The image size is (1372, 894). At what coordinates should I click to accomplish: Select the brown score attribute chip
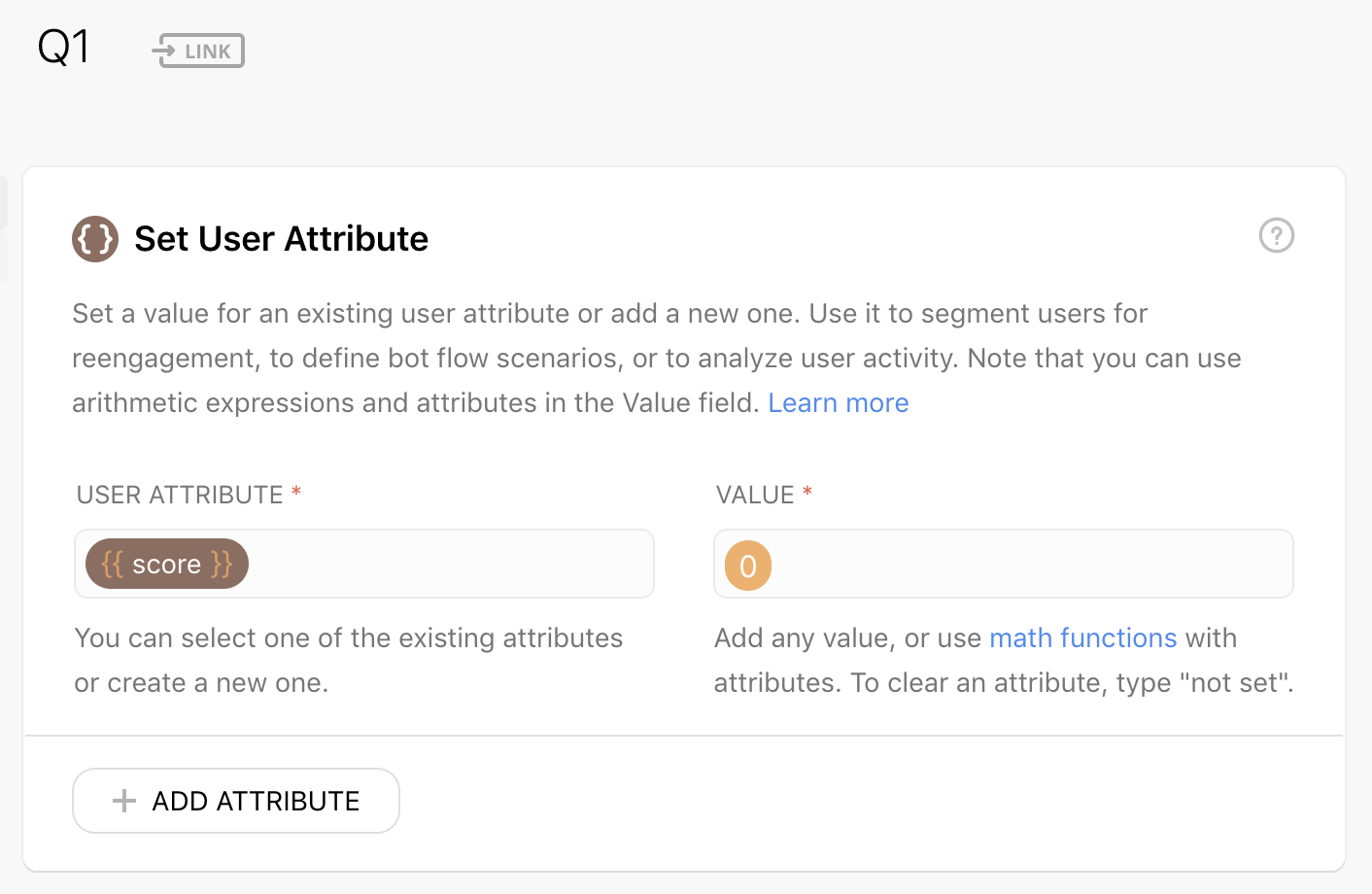pyautogui.click(x=167, y=564)
